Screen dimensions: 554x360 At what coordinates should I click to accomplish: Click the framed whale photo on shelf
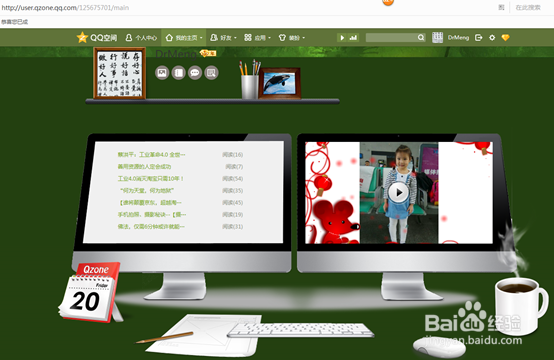[x=280, y=83]
